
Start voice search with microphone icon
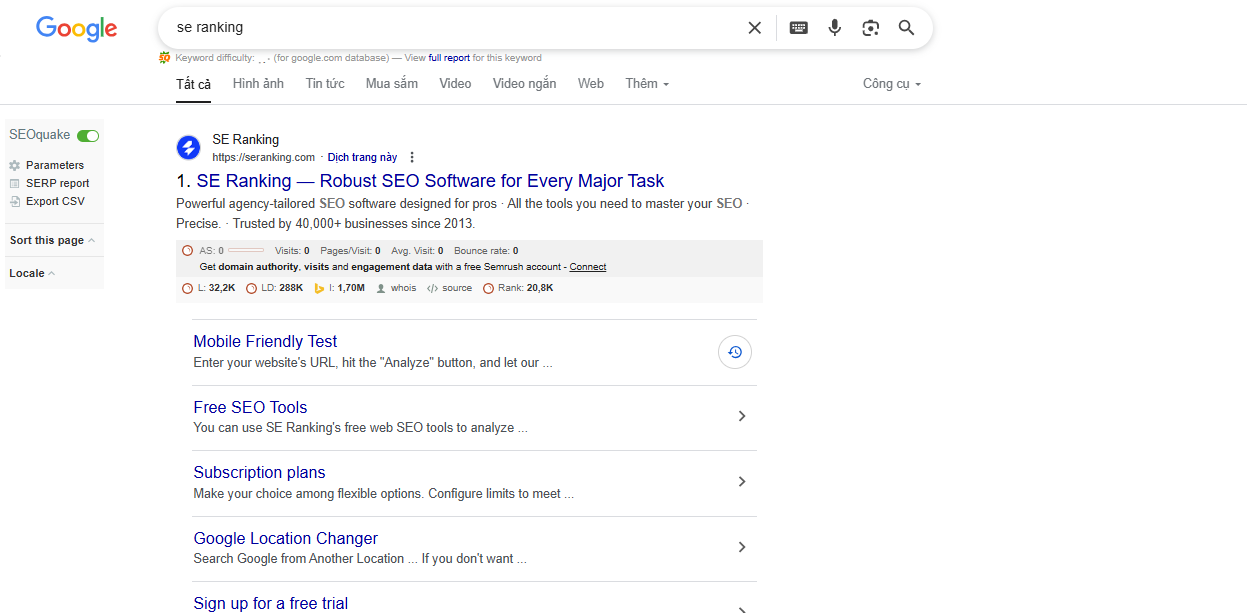click(x=835, y=28)
